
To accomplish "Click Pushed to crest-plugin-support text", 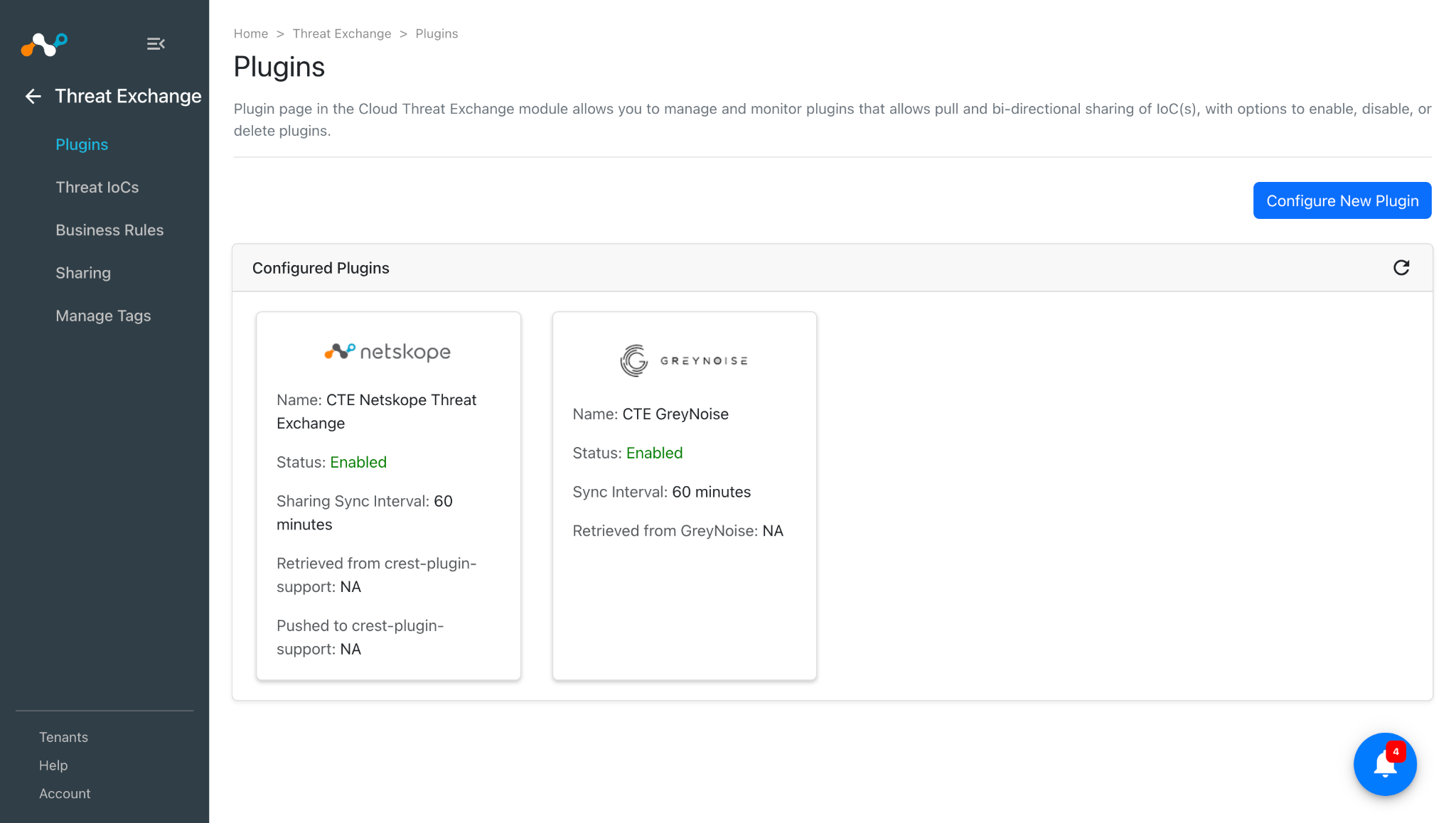I will (360, 637).
